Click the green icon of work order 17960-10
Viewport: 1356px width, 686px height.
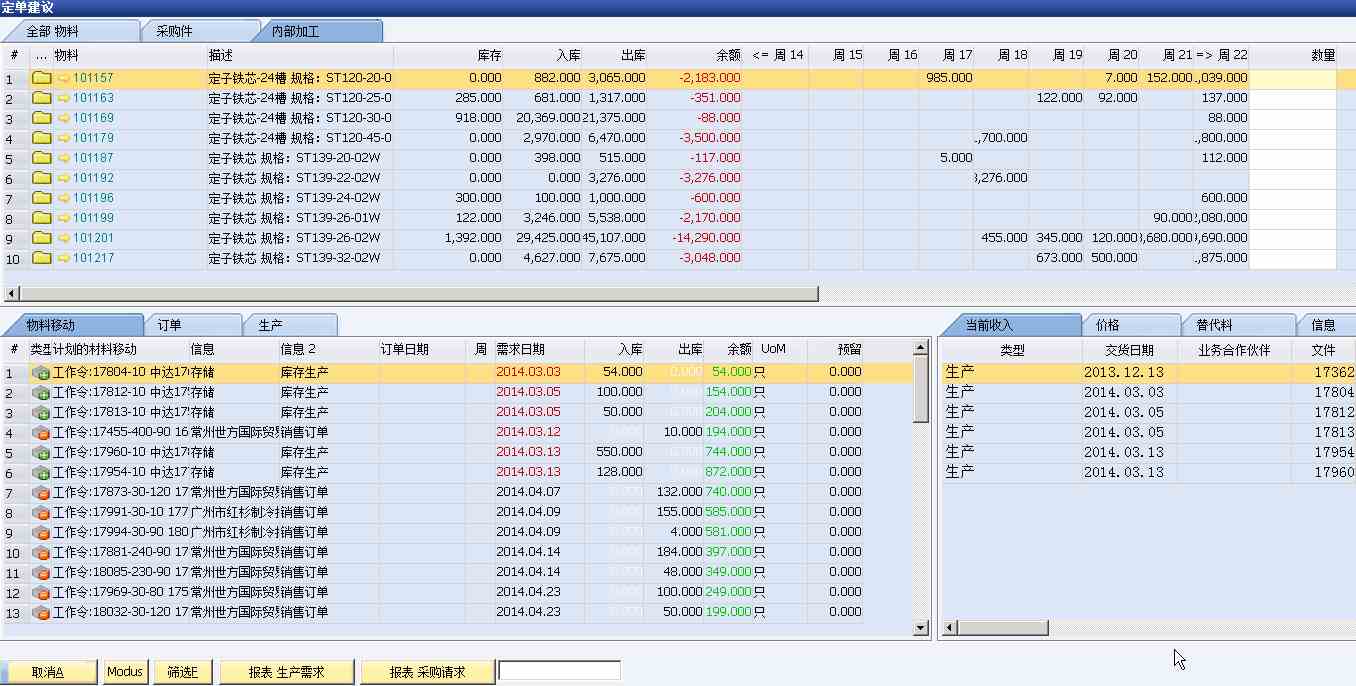(41, 452)
